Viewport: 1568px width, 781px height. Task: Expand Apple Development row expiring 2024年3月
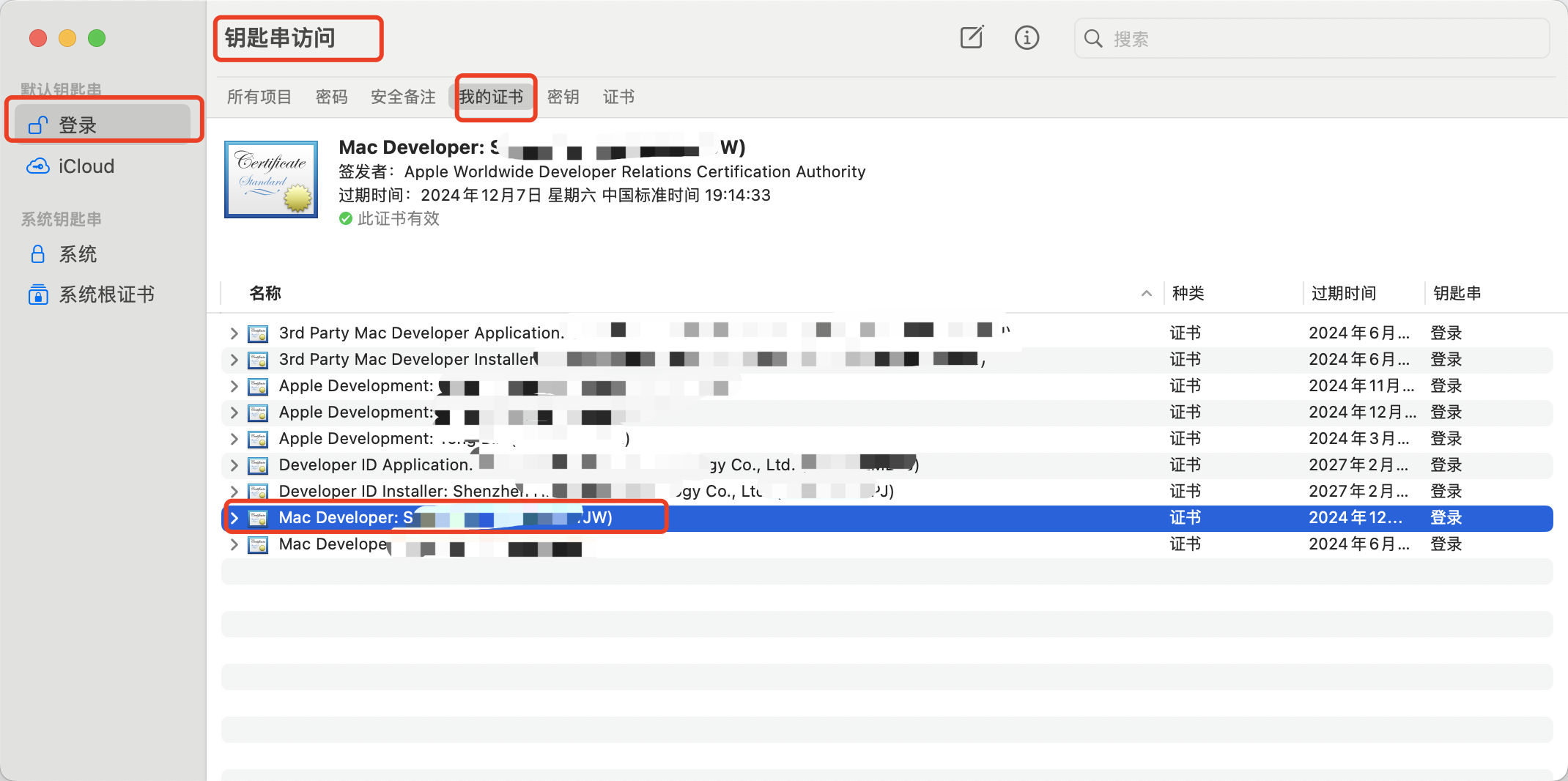pyautogui.click(x=234, y=439)
